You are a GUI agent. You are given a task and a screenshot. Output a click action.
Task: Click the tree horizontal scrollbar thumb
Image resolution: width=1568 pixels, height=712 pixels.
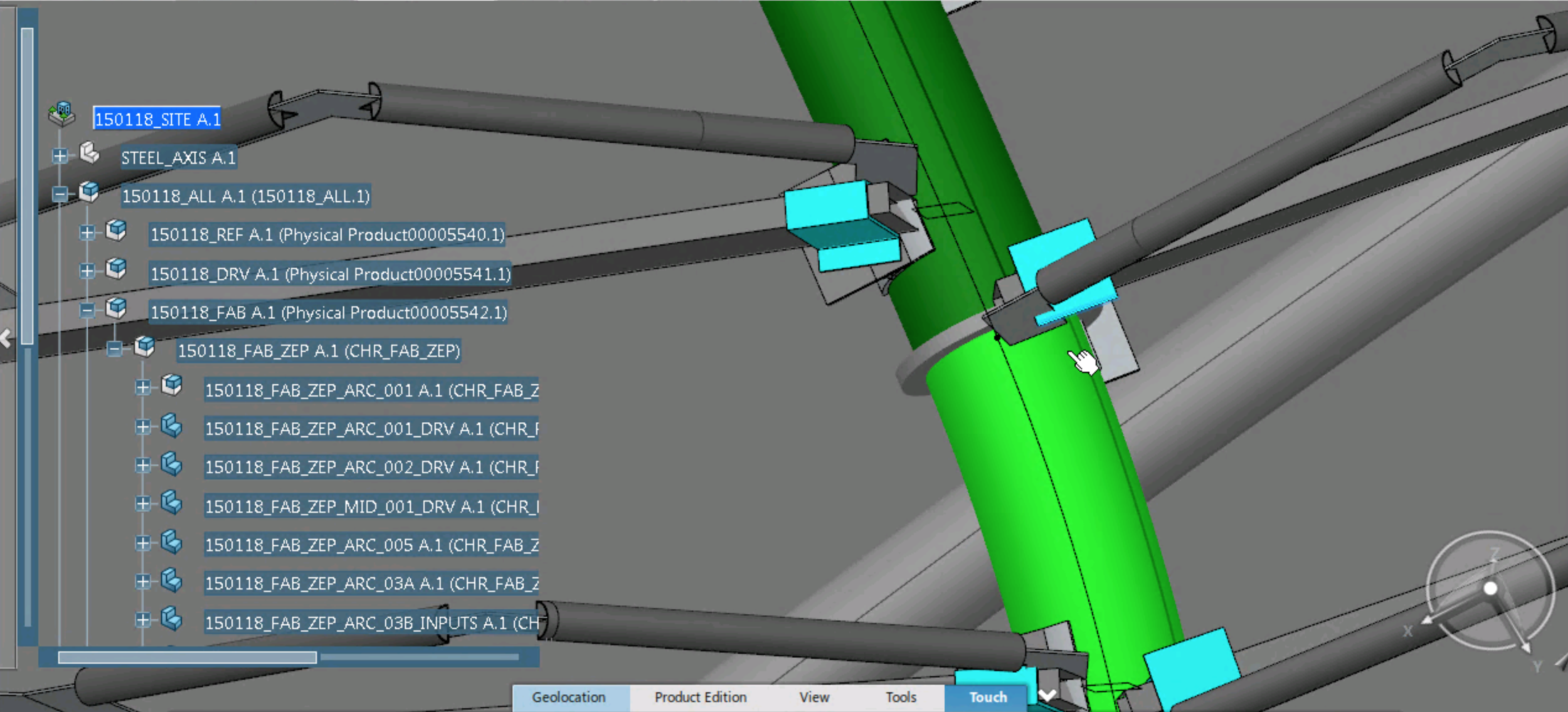pos(187,657)
